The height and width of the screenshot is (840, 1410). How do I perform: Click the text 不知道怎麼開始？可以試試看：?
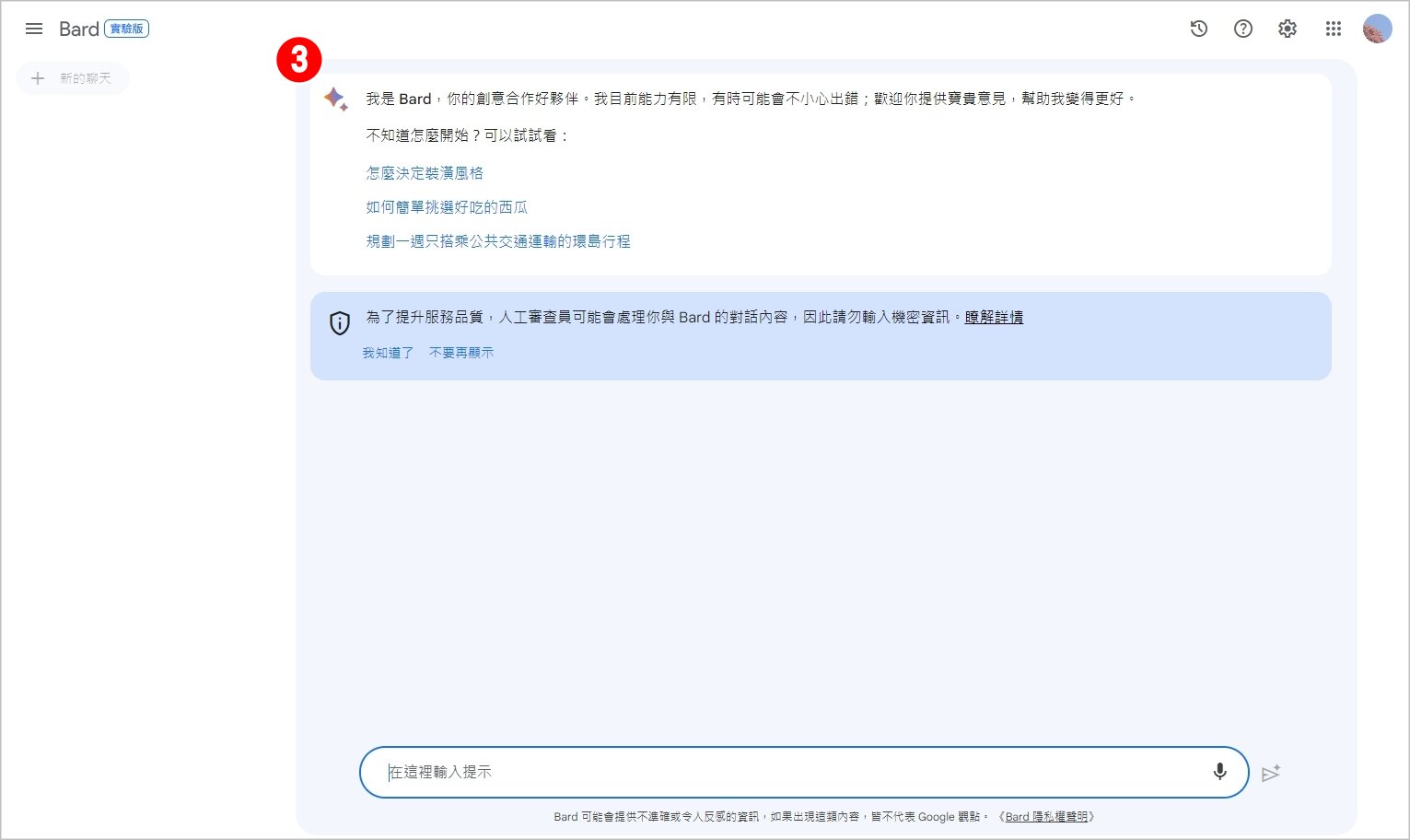point(469,135)
